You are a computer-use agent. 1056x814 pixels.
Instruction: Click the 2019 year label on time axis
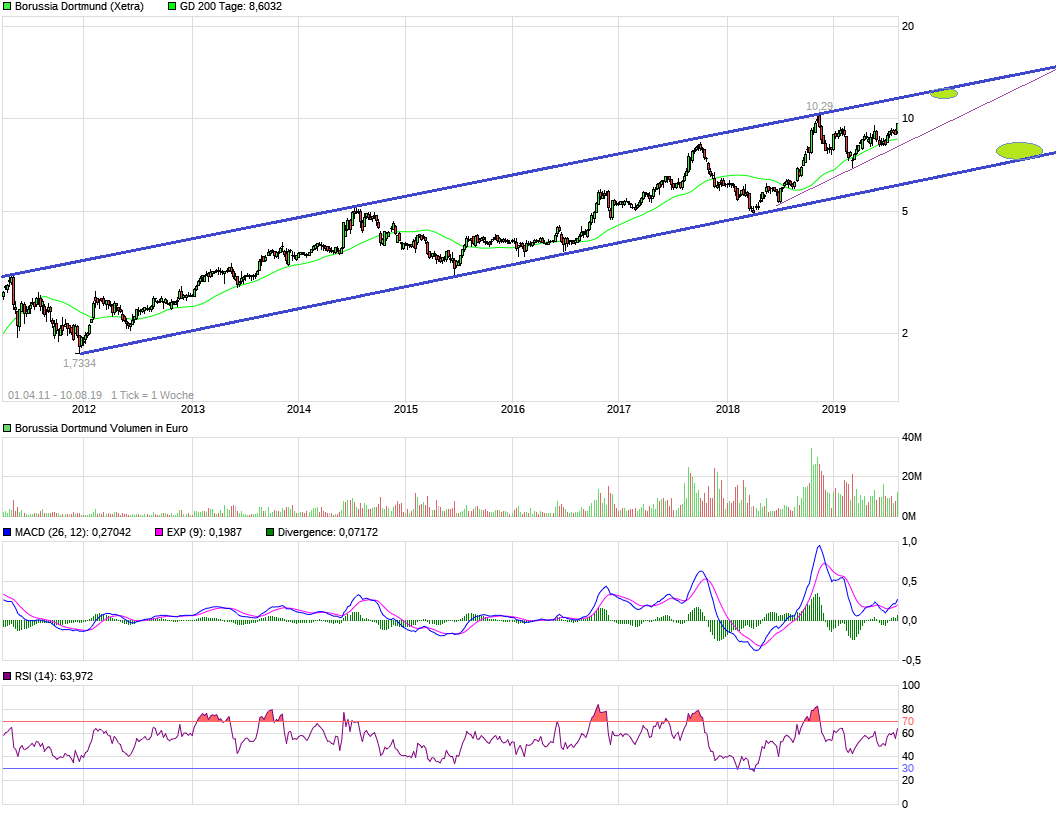tap(834, 409)
